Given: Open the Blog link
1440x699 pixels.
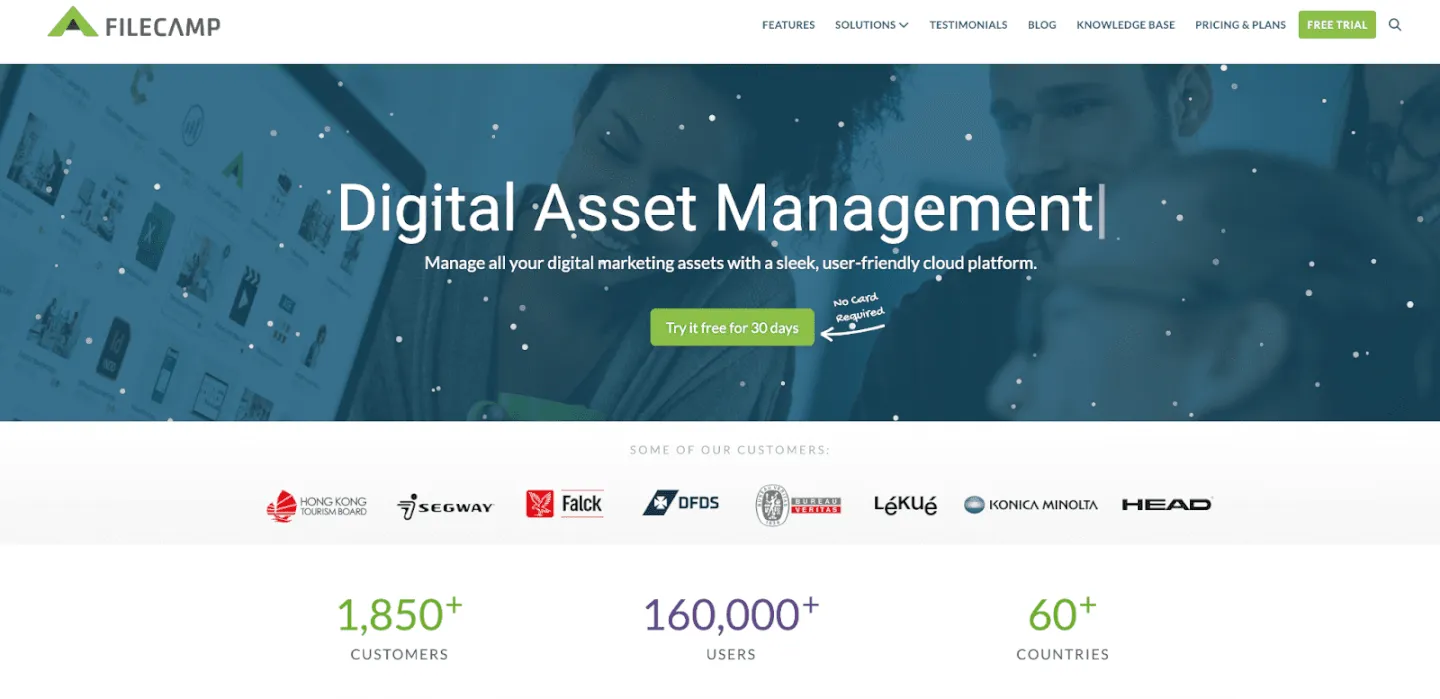Looking at the screenshot, I should tap(1042, 25).
